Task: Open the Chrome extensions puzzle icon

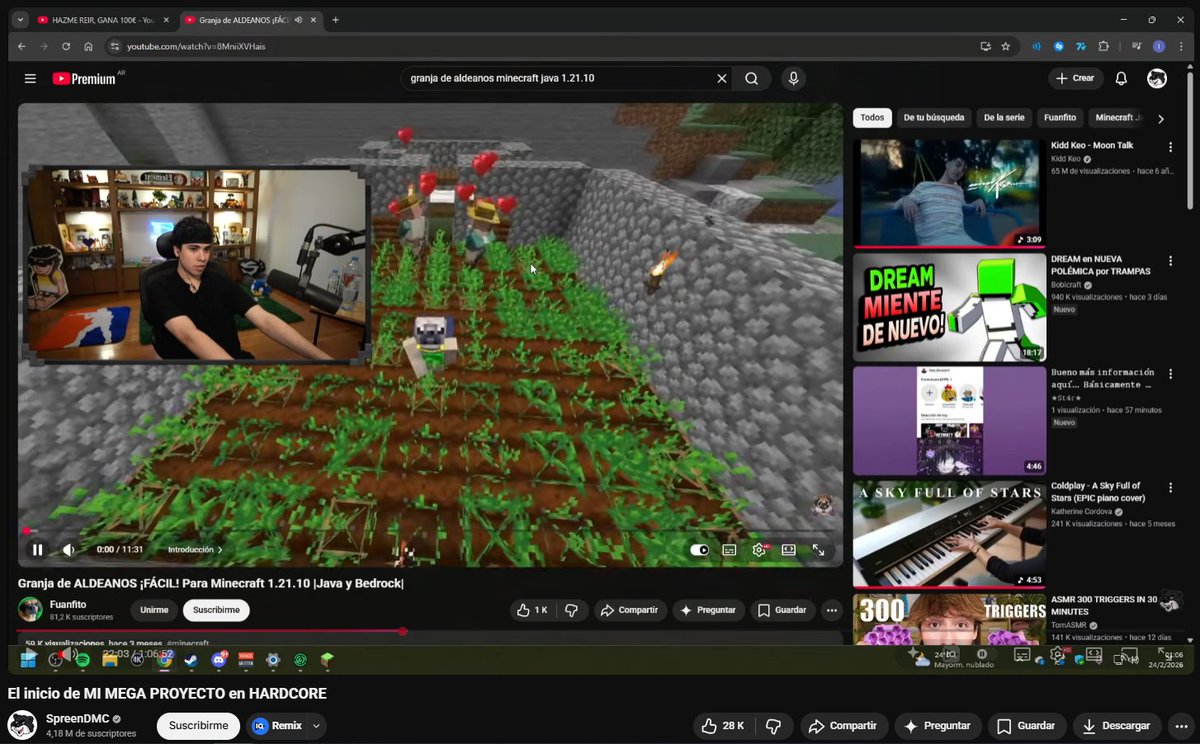Action: click(x=1104, y=46)
